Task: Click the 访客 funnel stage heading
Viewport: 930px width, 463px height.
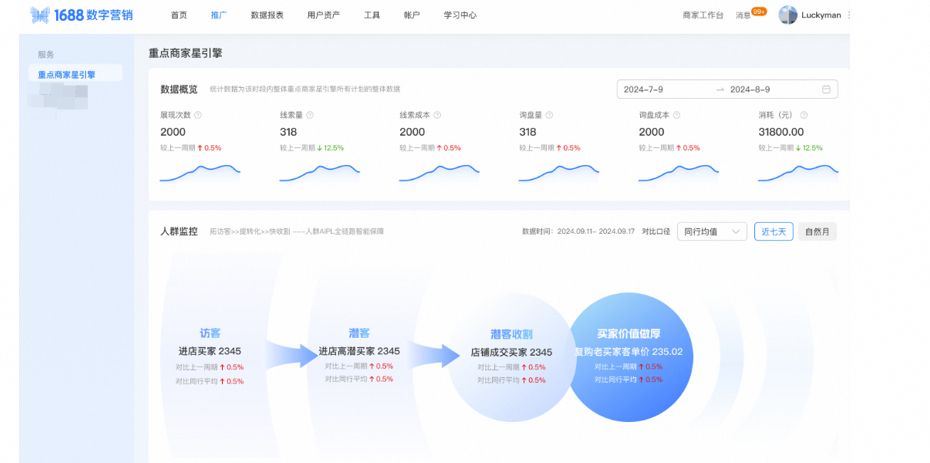Action: tap(210, 333)
